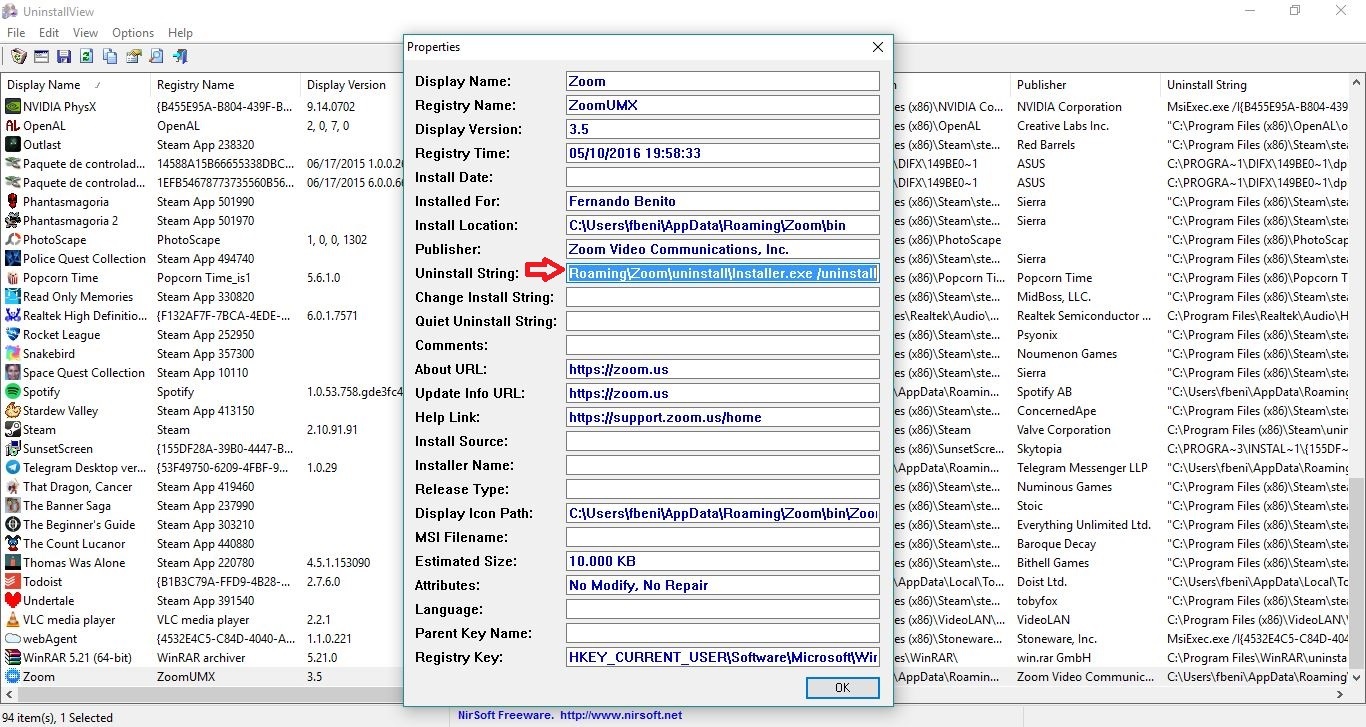Click the window-shaped icon beside the Uninstall icon

[x=42, y=57]
